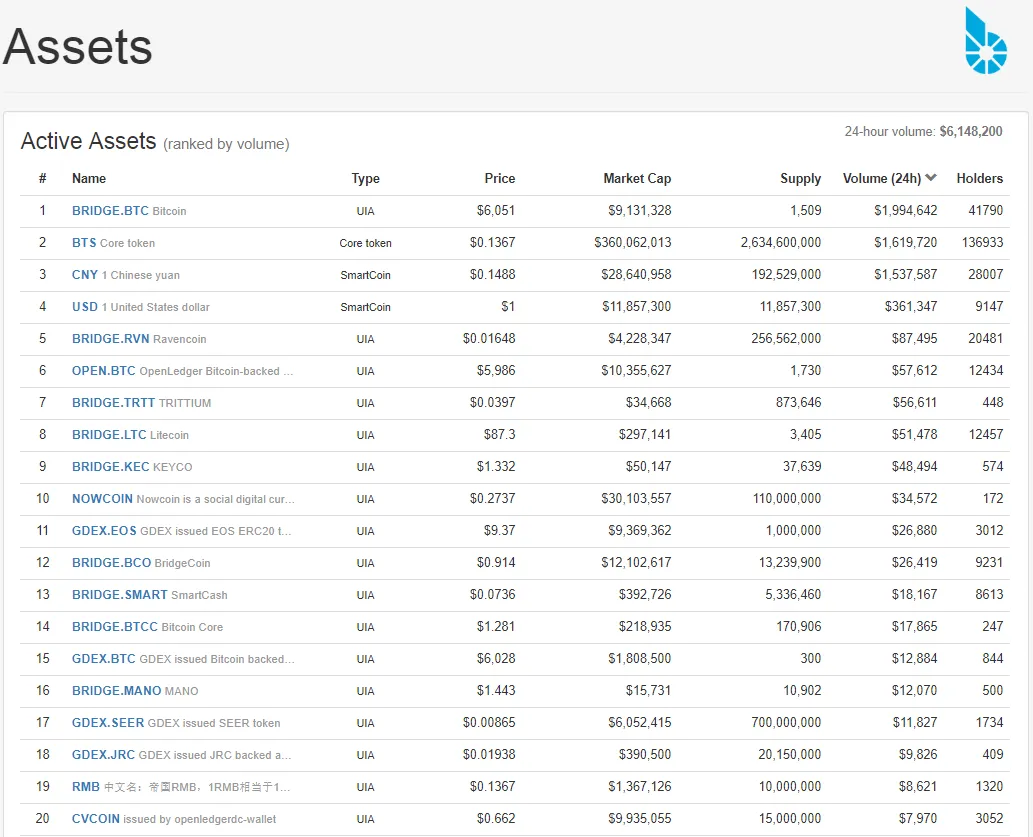Open the BRIDGE.SMART asset link
The height and width of the screenshot is (837, 1033).
[120, 594]
